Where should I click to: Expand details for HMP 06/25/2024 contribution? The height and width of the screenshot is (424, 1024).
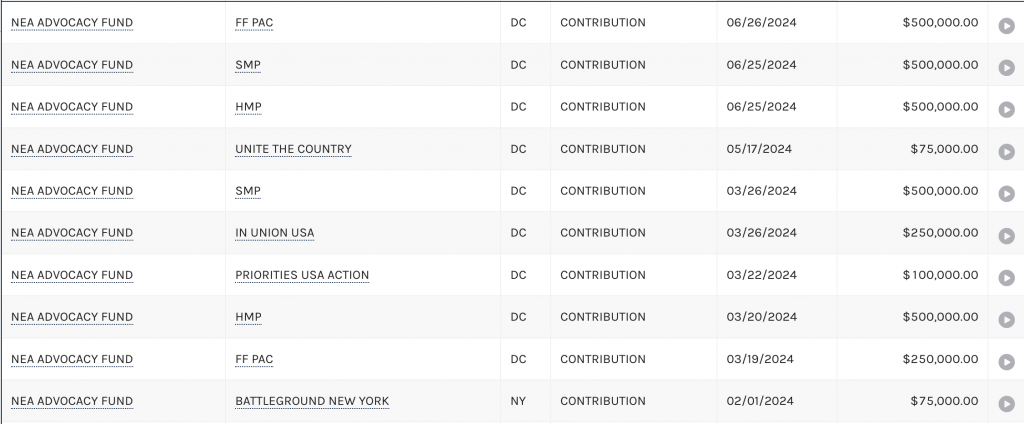1006,109
